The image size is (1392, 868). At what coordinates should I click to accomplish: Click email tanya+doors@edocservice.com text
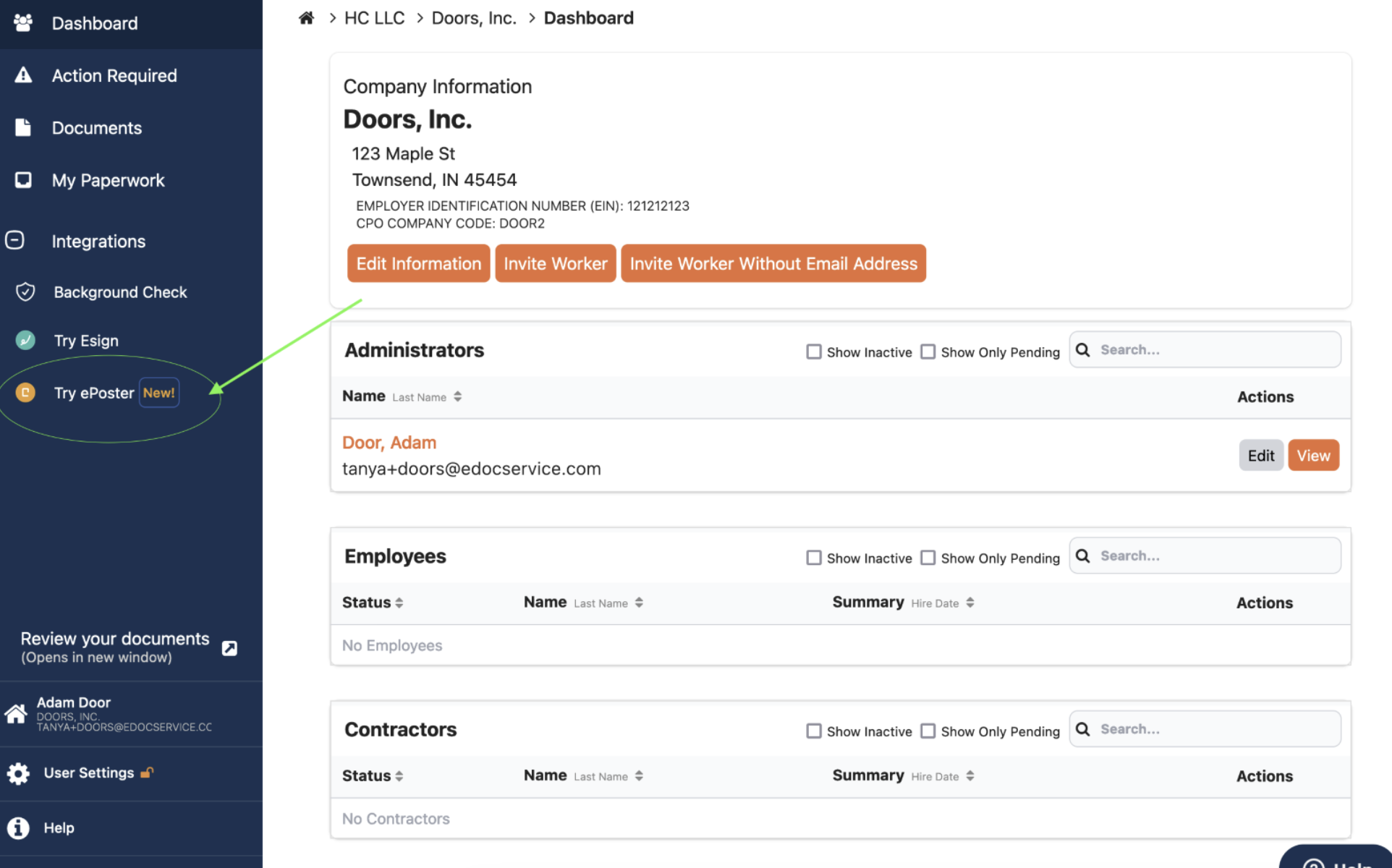[x=472, y=469]
